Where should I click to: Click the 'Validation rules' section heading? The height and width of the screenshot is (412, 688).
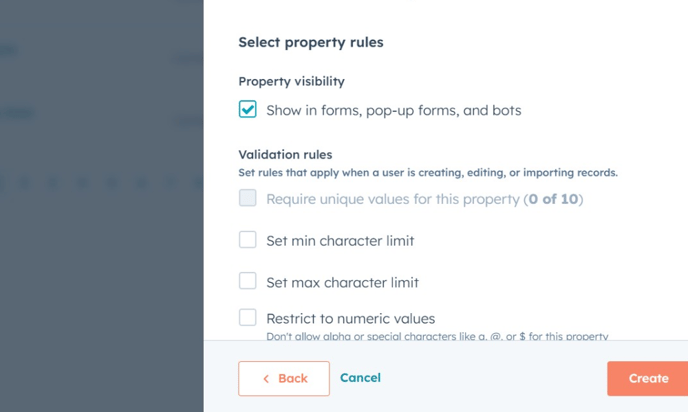(x=285, y=154)
